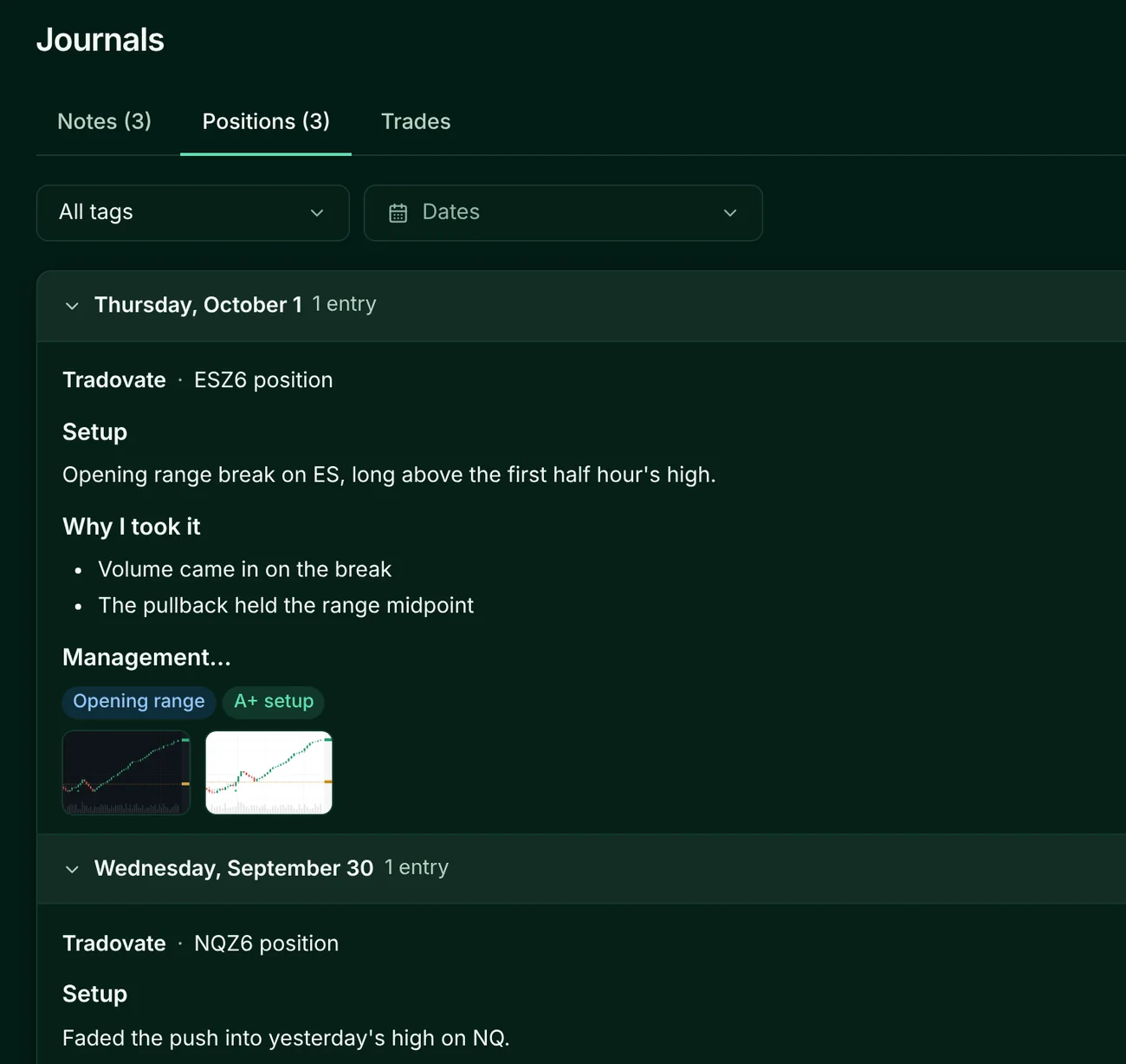Open the All tags dropdown

(x=193, y=212)
